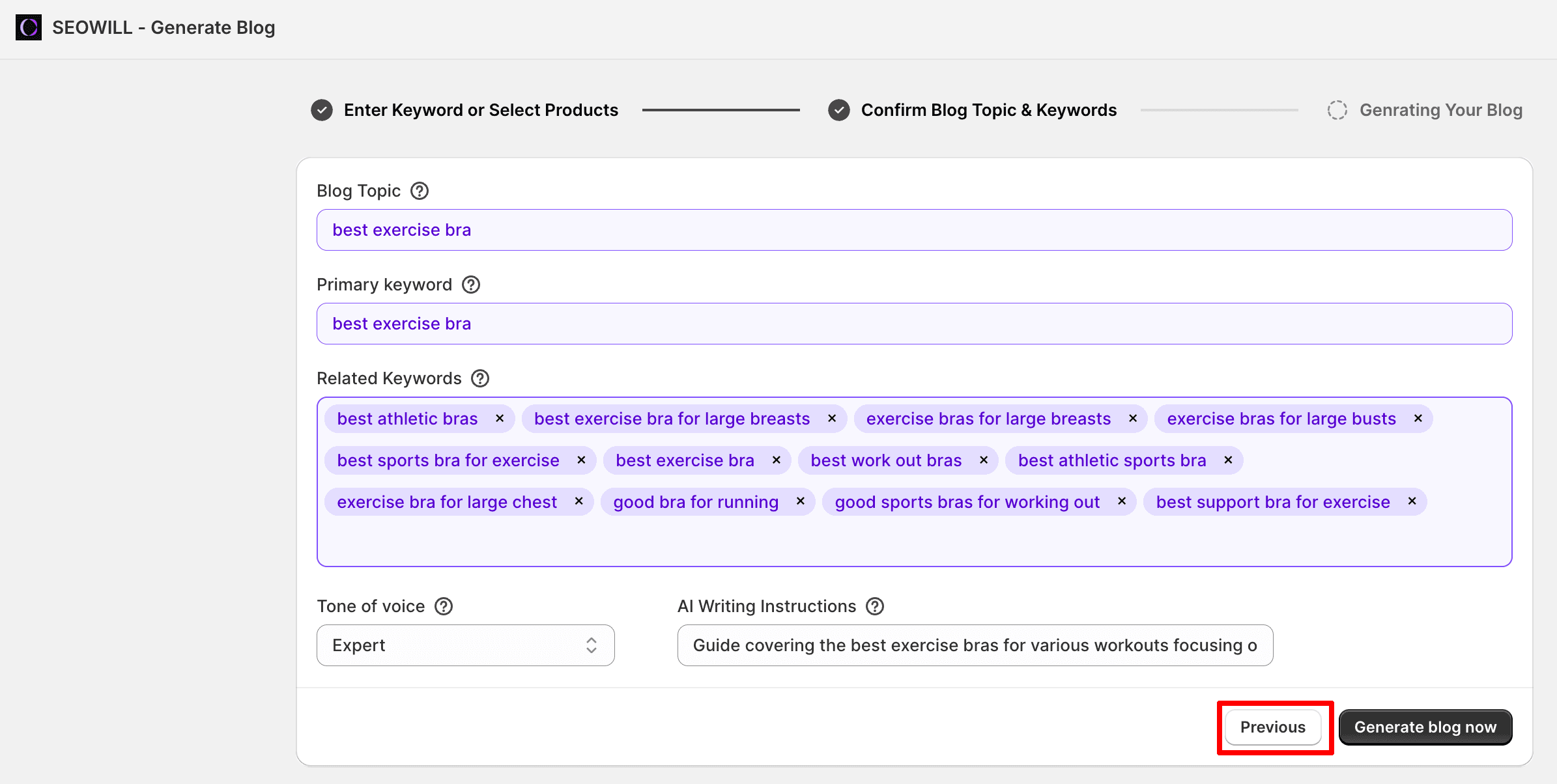
Task: Open the Tone of voice help tooltip
Action: [x=444, y=606]
